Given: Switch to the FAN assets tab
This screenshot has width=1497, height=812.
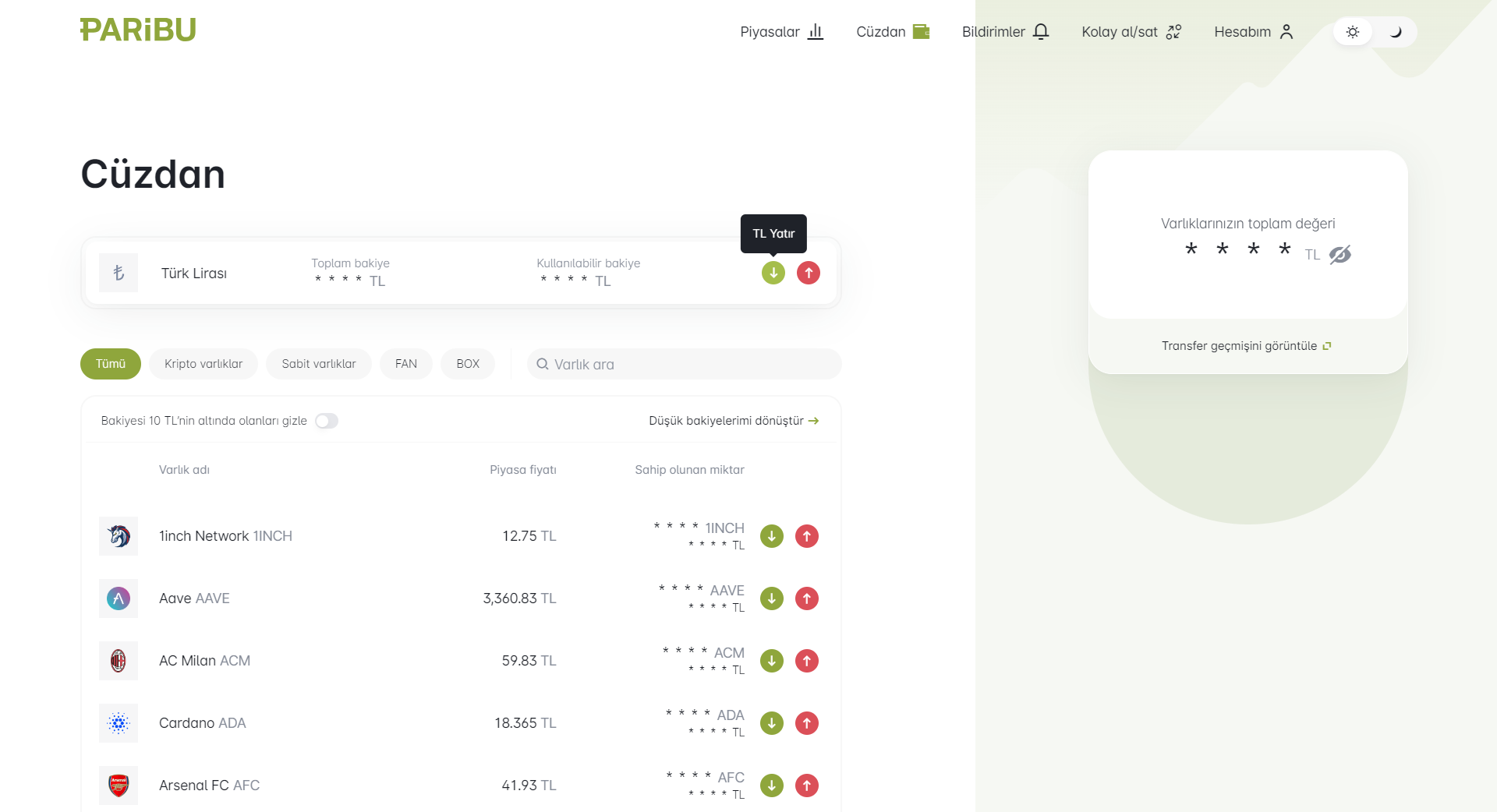Looking at the screenshot, I should [405, 363].
